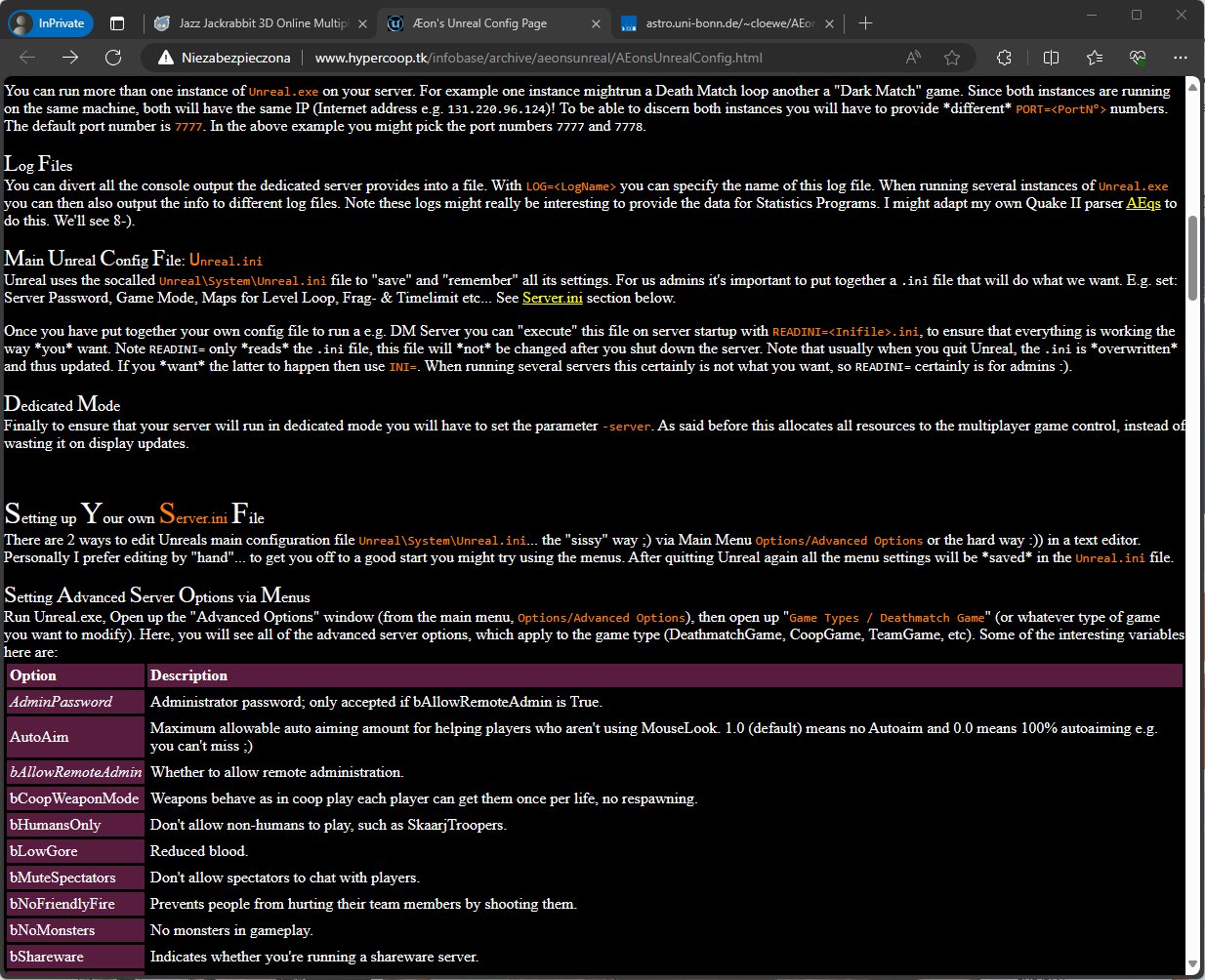Viewport: 1205px width, 980px height.
Task: Select bMuteSpectators option cell
Action: pos(76,878)
